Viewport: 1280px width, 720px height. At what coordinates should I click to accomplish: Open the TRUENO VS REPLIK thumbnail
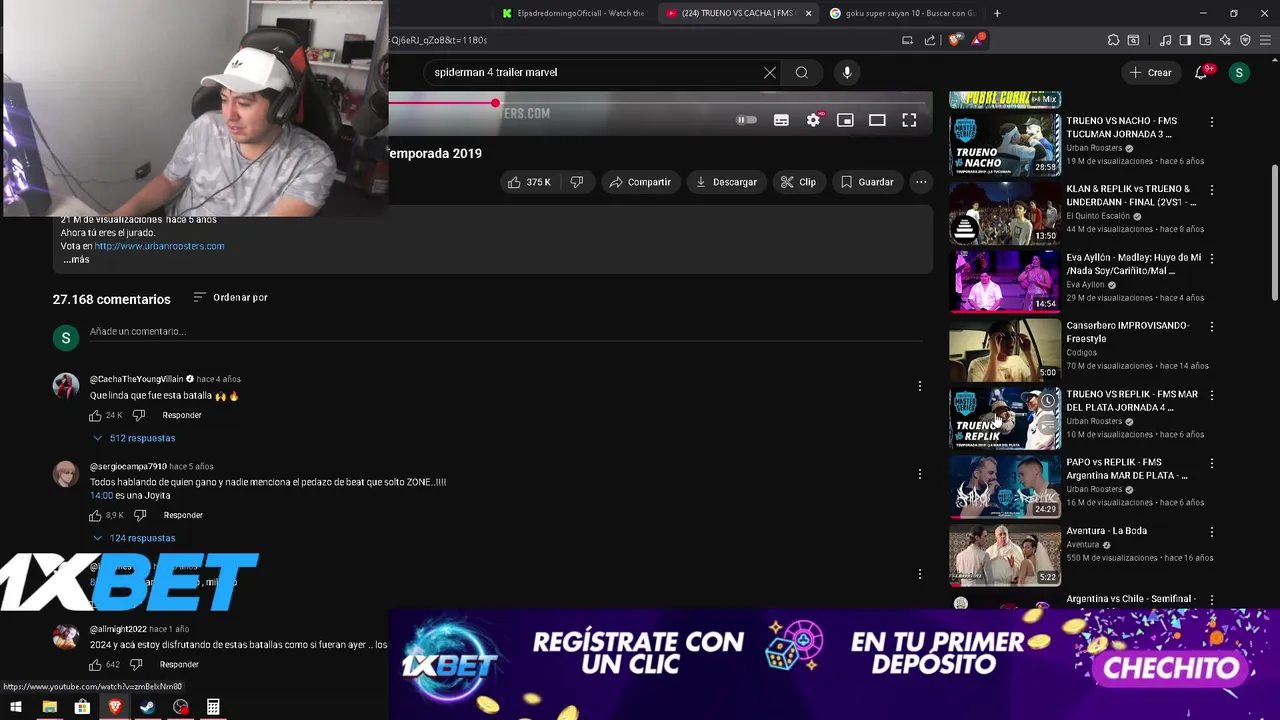click(x=1005, y=418)
